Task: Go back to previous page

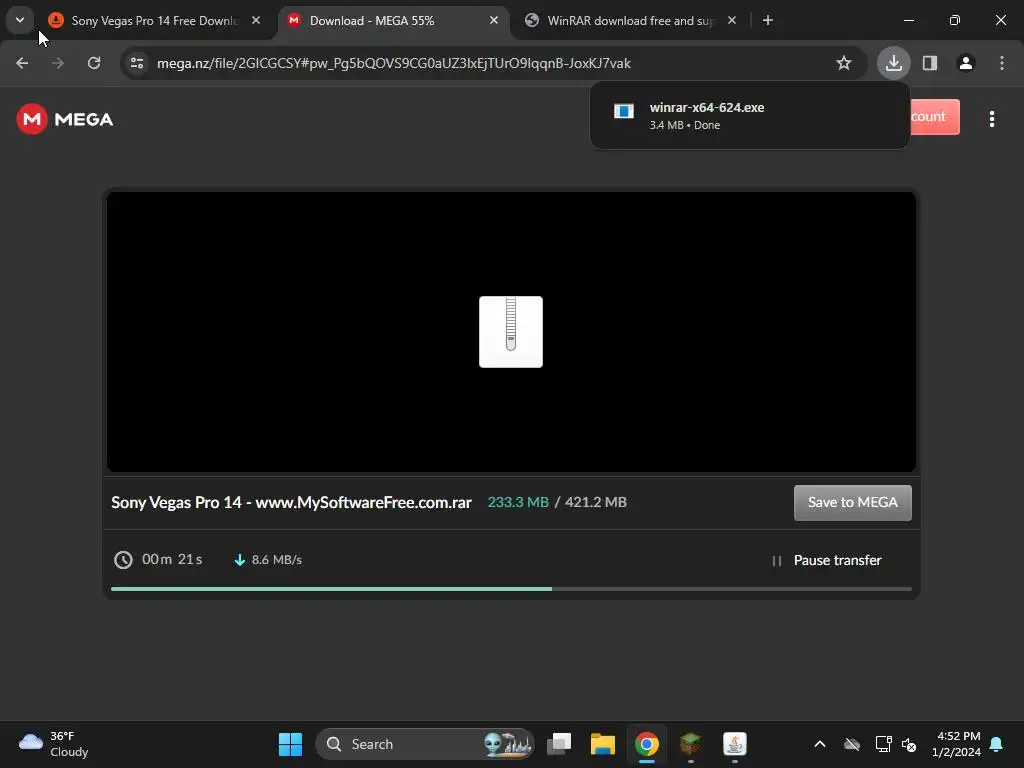Action: point(22,63)
